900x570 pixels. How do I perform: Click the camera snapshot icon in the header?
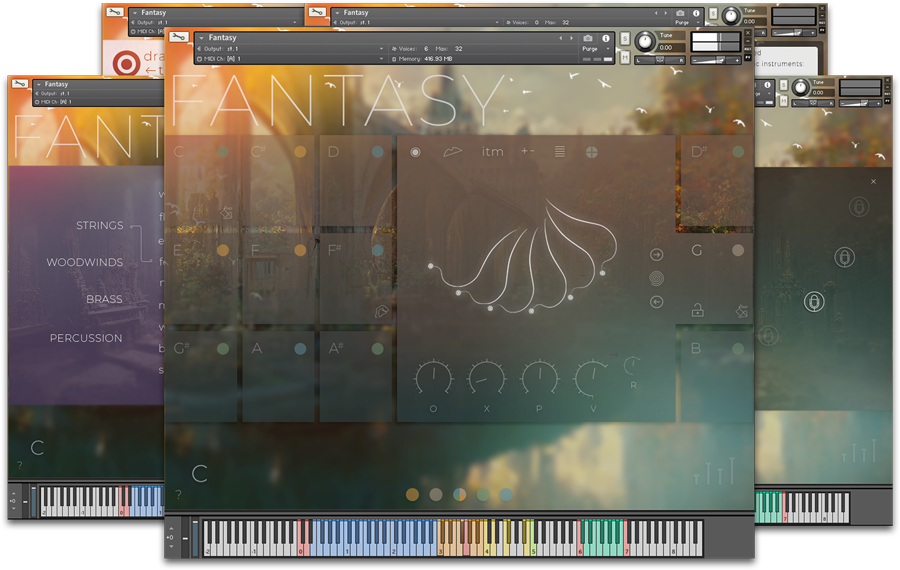tap(587, 39)
